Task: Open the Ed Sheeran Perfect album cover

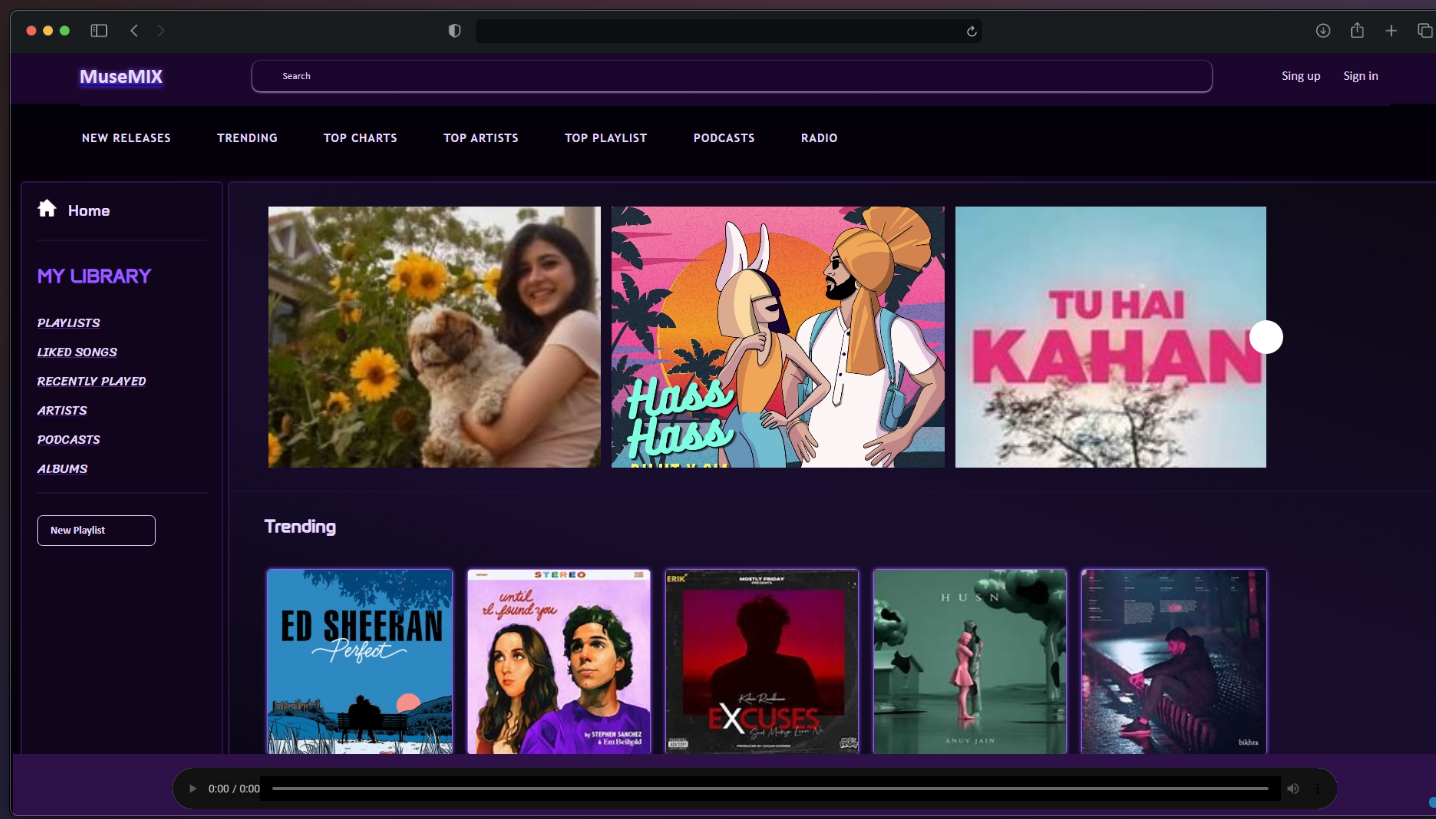Action: coord(360,661)
